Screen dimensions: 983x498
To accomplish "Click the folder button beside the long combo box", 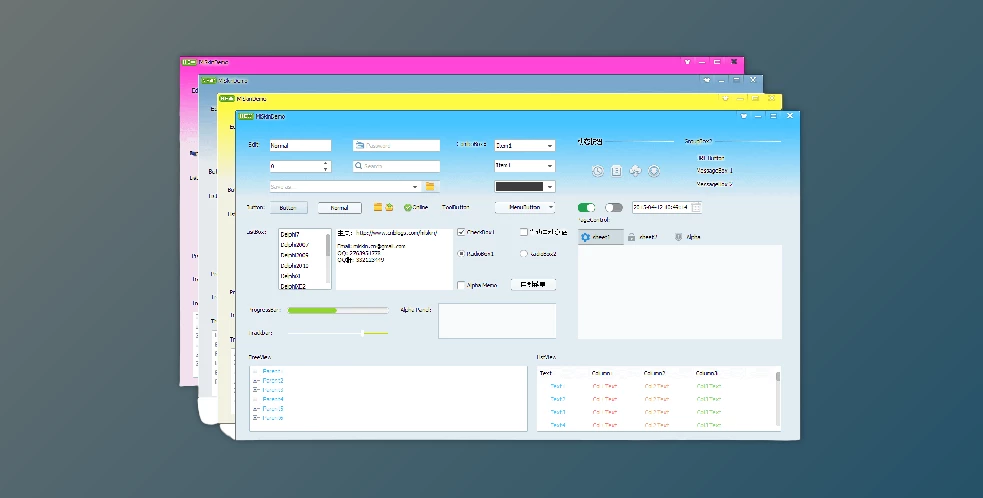I will tap(431, 186).
